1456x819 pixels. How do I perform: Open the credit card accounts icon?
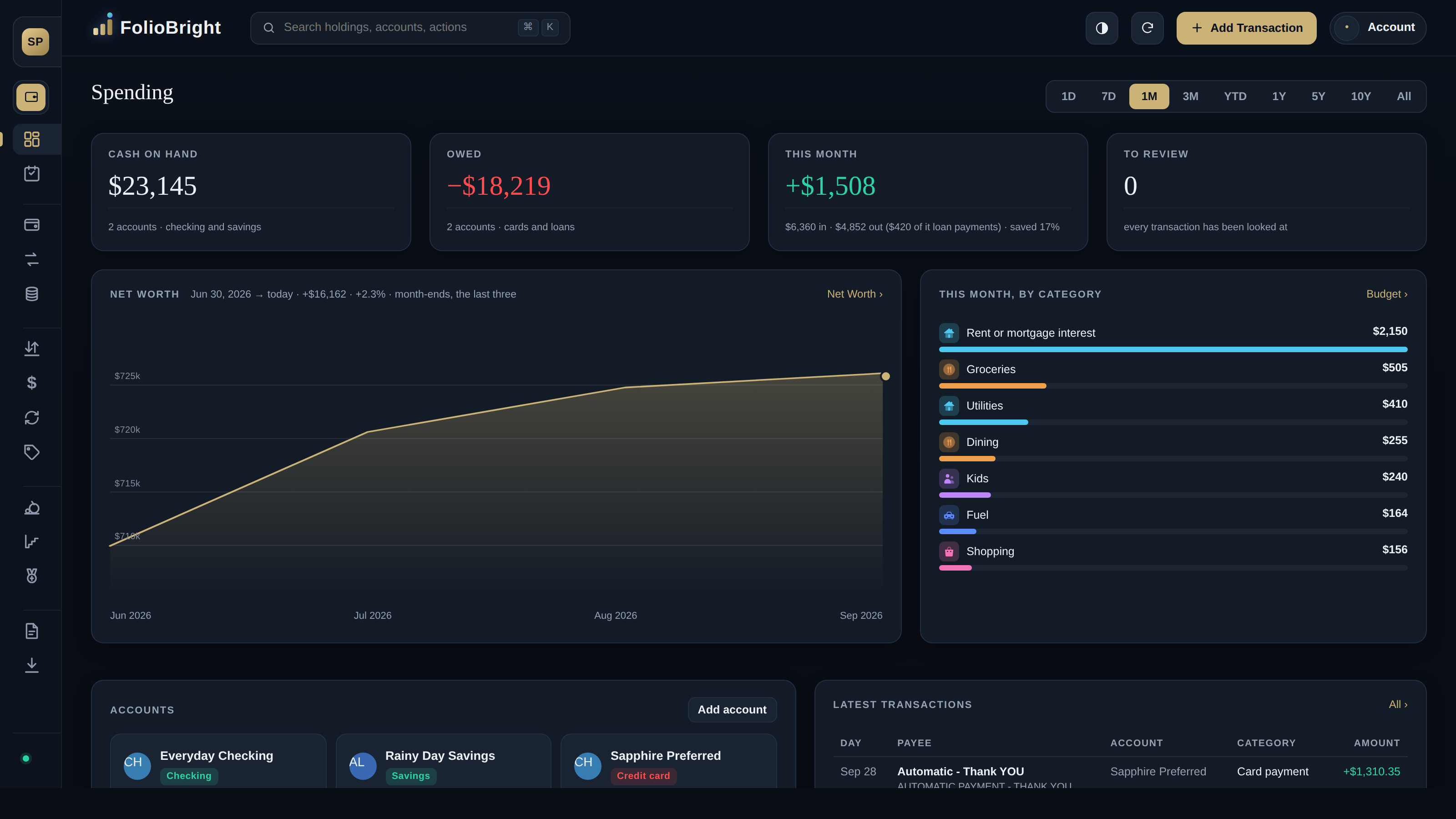click(x=32, y=225)
